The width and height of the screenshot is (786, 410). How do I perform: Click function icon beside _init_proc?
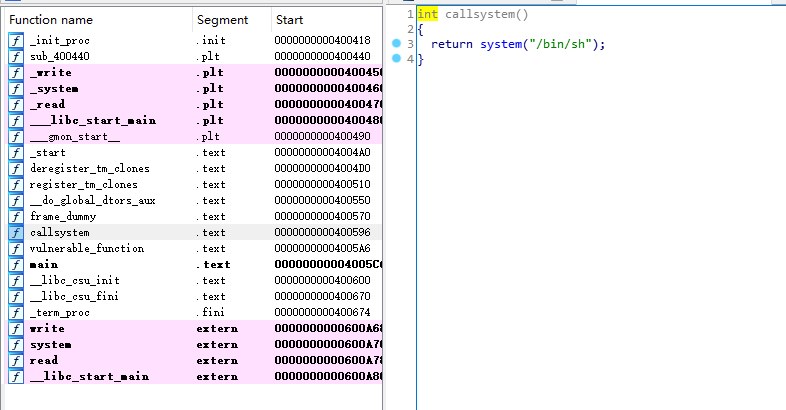point(16,40)
